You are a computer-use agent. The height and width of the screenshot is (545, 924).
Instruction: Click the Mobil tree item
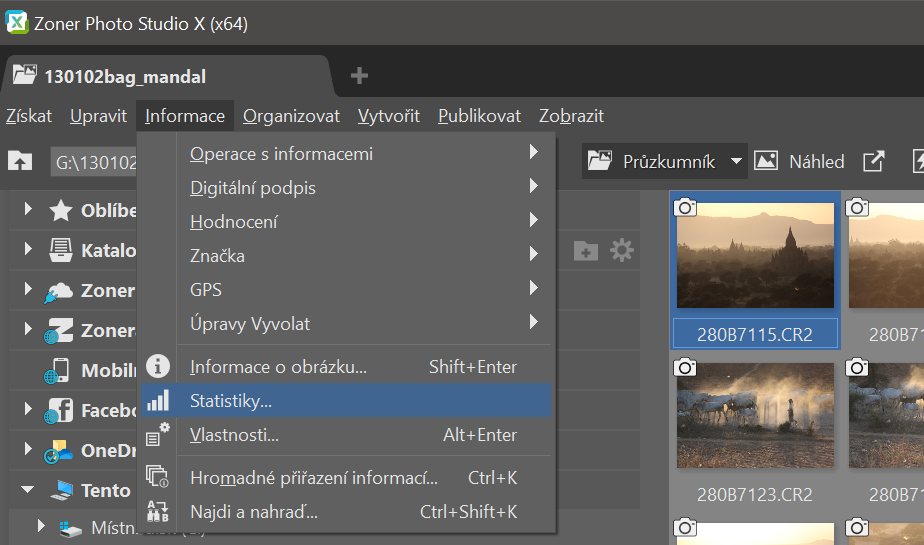pyautogui.click(x=108, y=370)
